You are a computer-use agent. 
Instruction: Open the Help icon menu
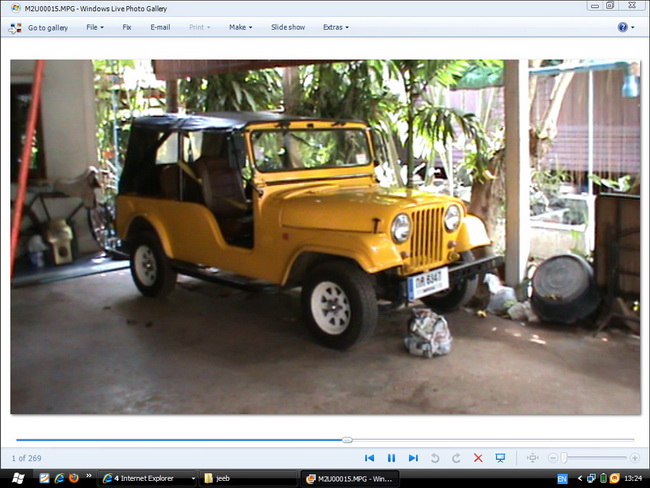(x=622, y=27)
